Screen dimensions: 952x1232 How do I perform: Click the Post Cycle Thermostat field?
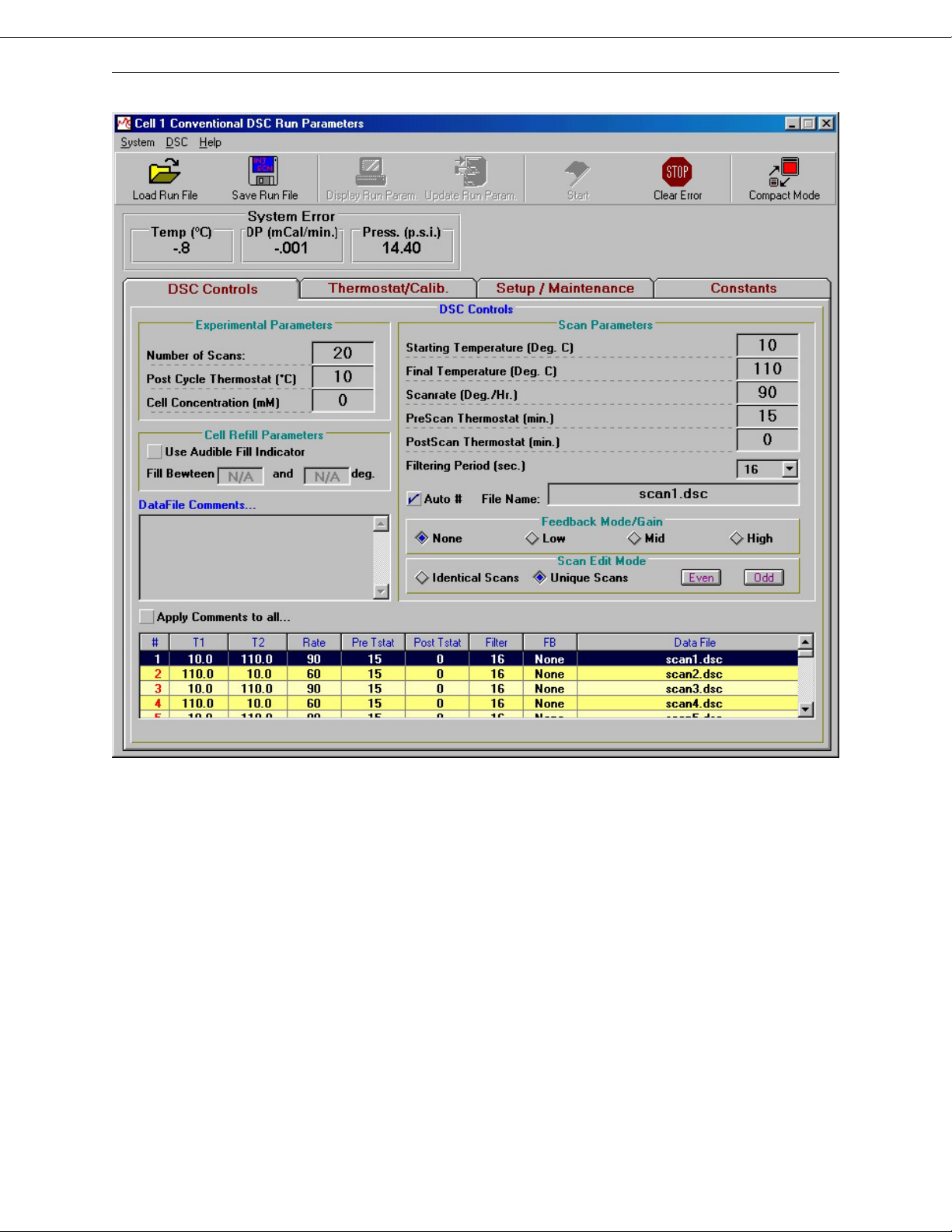point(343,377)
